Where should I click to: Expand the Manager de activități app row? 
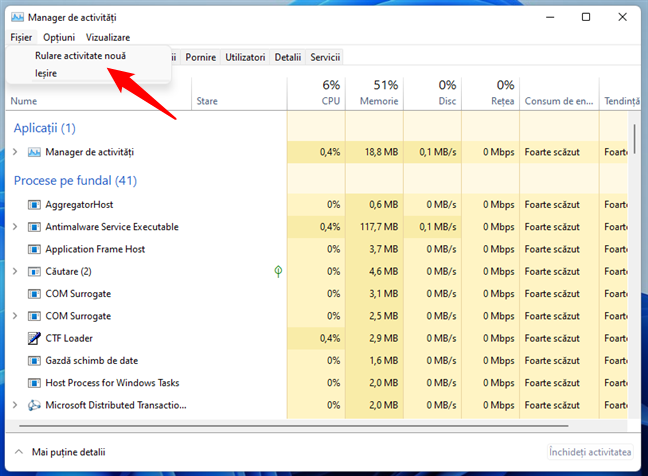pos(15,152)
